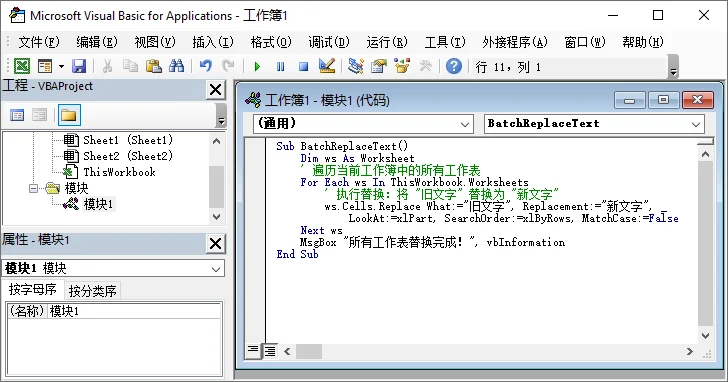Pause execution with the Break icon
This screenshot has width=728, height=382.
(x=280, y=66)
